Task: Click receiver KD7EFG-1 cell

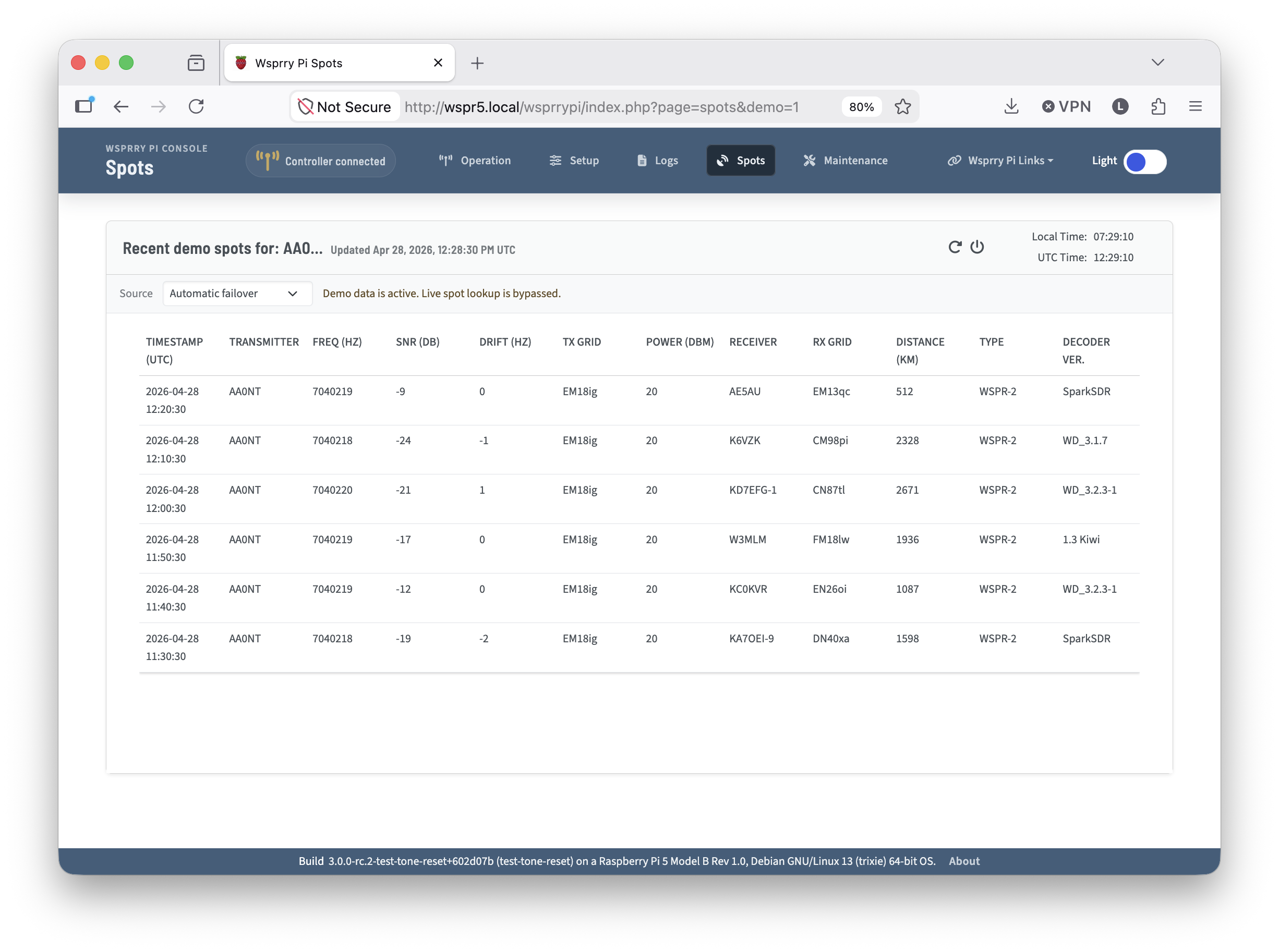Action: 753,490
